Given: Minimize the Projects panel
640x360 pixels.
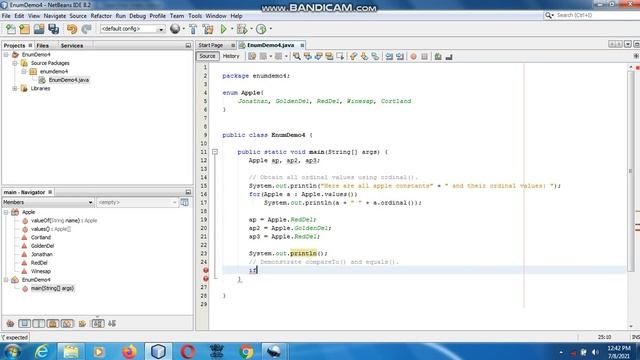Looking at the screenshot, I should pos(188,46).
